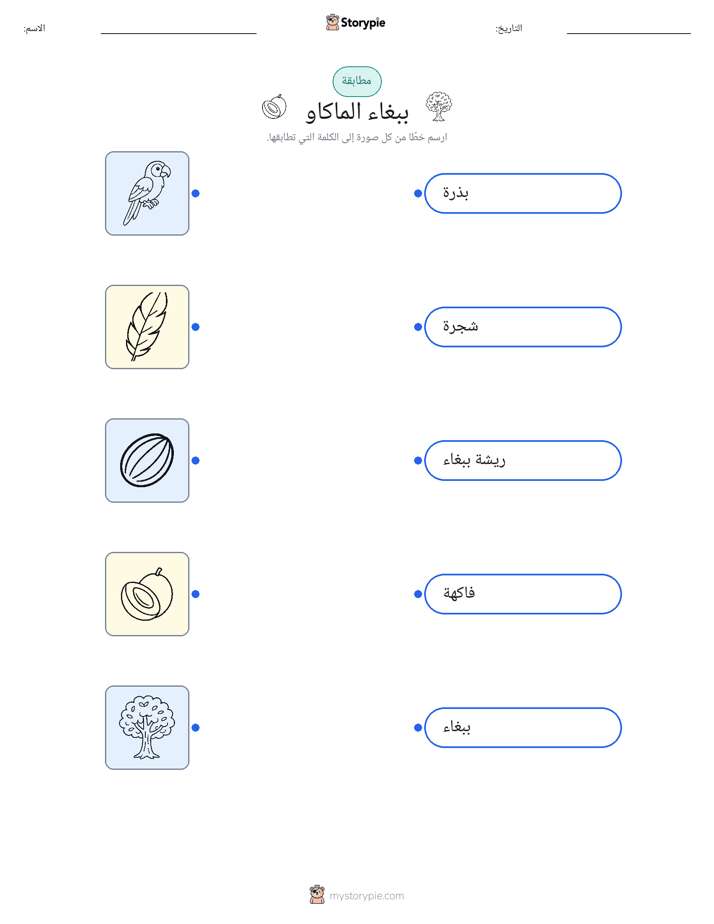714x924 pixels.
Task: Choose the word box فاكهة
Action: click(523, 594)
